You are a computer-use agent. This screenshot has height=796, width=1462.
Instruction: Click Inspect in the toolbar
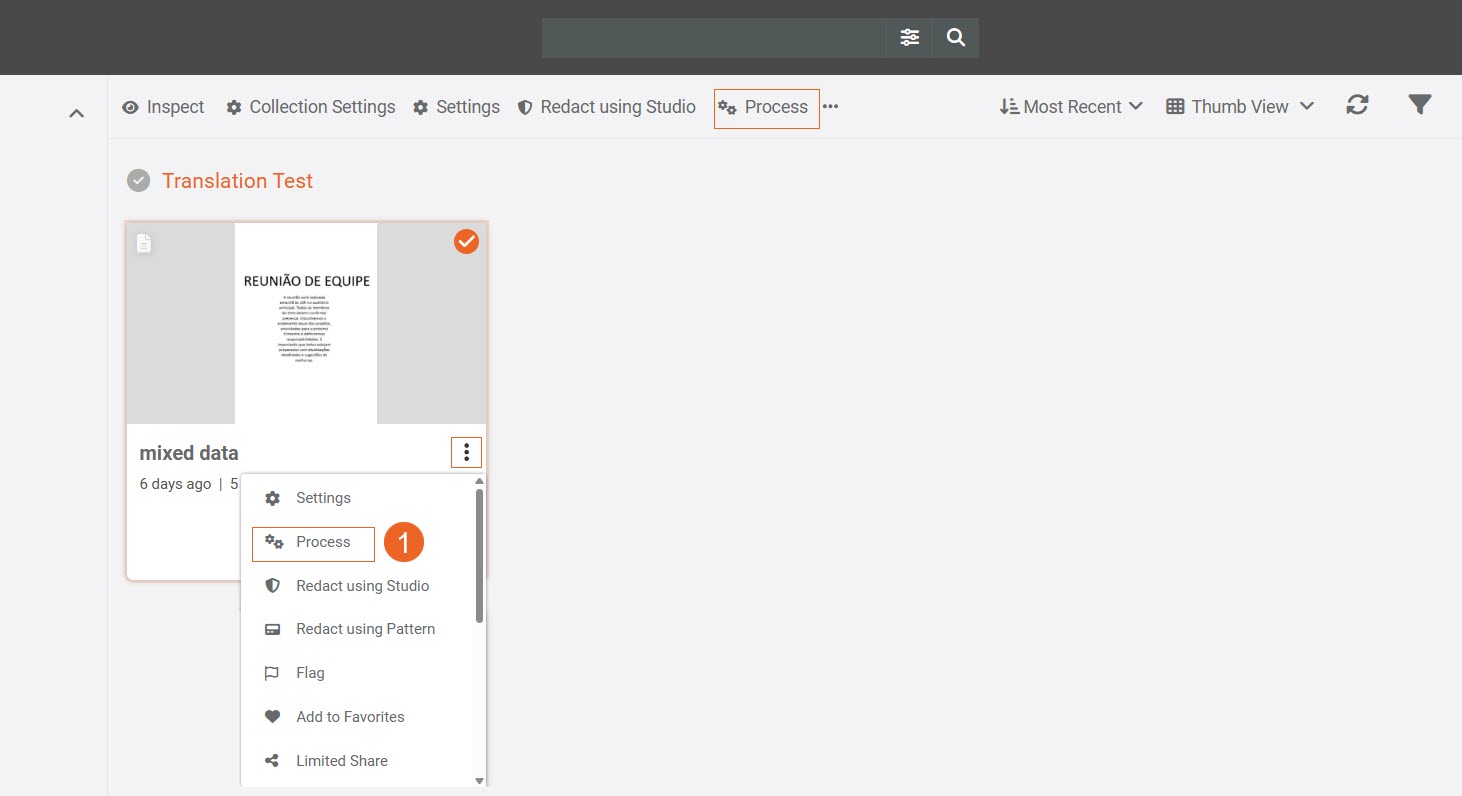[x=163, y=107]
